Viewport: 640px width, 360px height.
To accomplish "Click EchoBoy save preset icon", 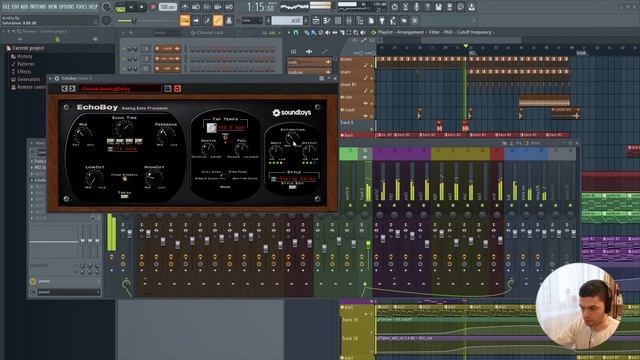I will pyautogui.click(x=168, y=88).
